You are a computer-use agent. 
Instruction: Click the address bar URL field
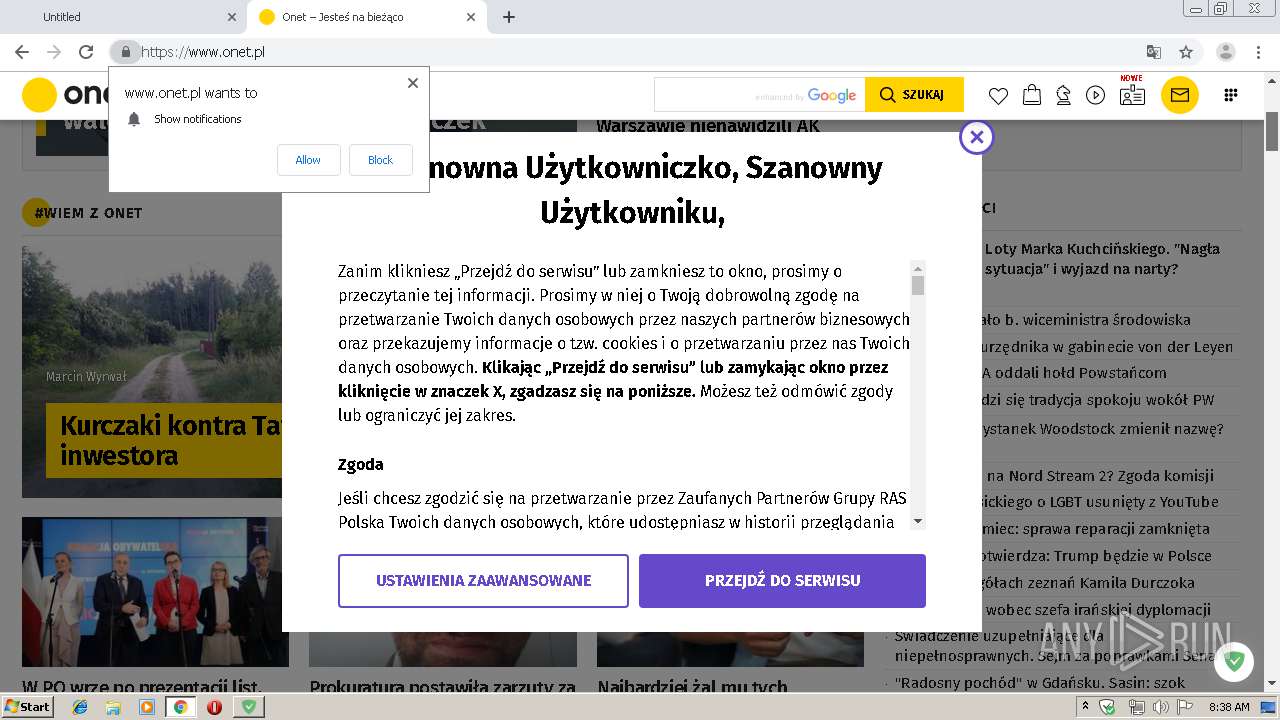click(640, 52)
